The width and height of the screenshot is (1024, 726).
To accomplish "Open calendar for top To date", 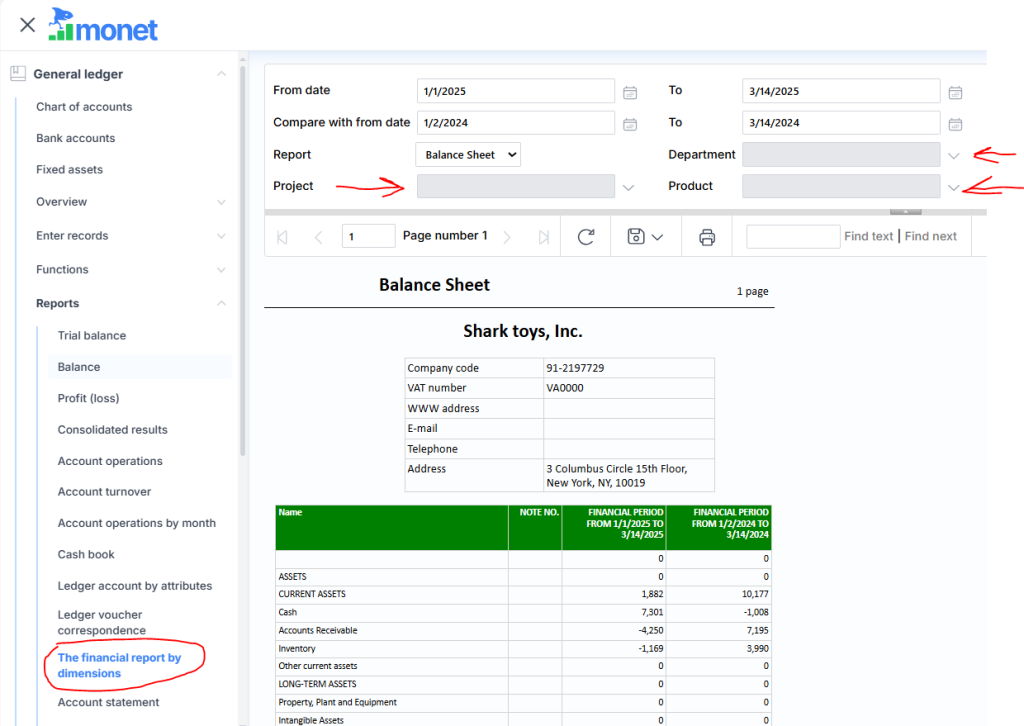I will click(x=955, y=92).
